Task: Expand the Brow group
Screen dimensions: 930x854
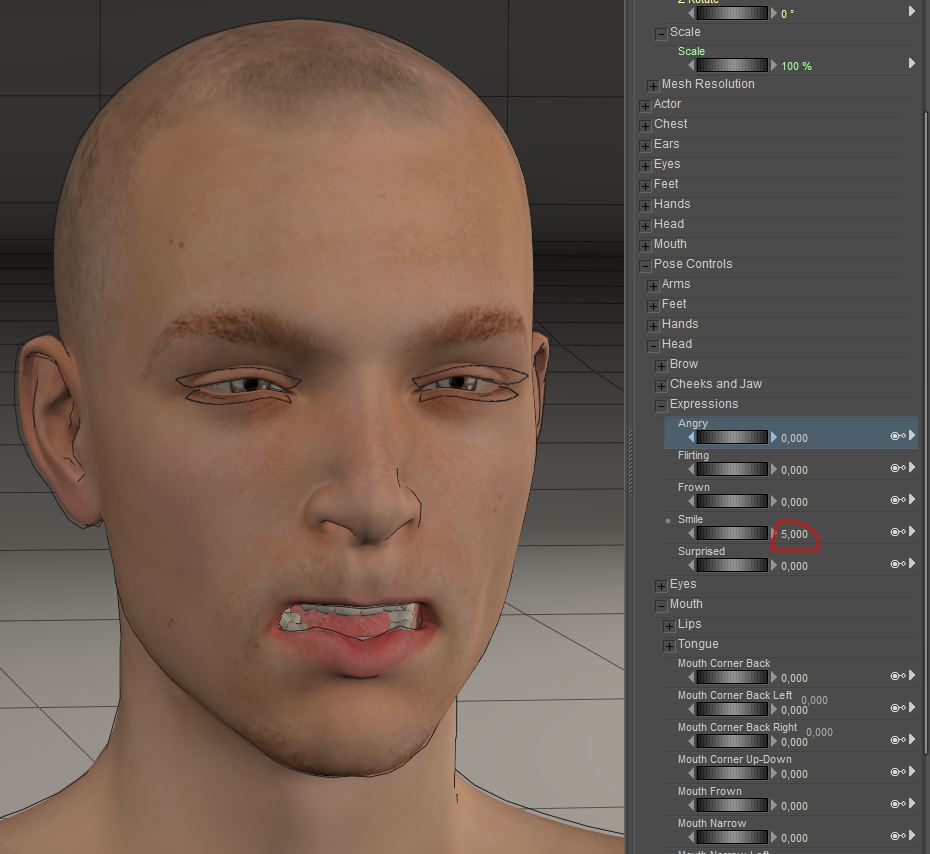Action: [661, 366]
